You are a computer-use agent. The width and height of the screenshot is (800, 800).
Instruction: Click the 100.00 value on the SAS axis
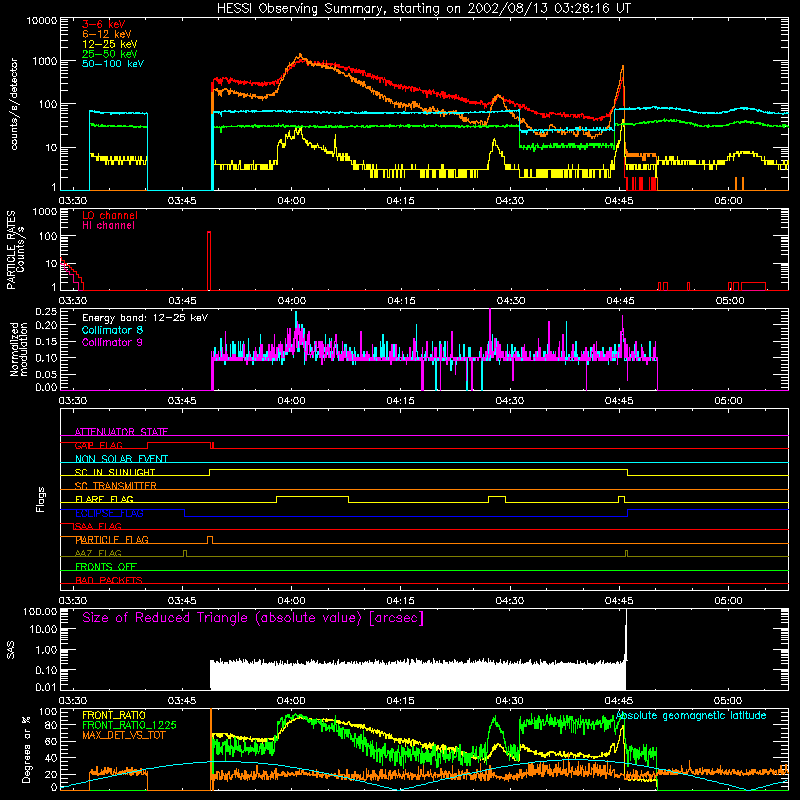[40, 611]
